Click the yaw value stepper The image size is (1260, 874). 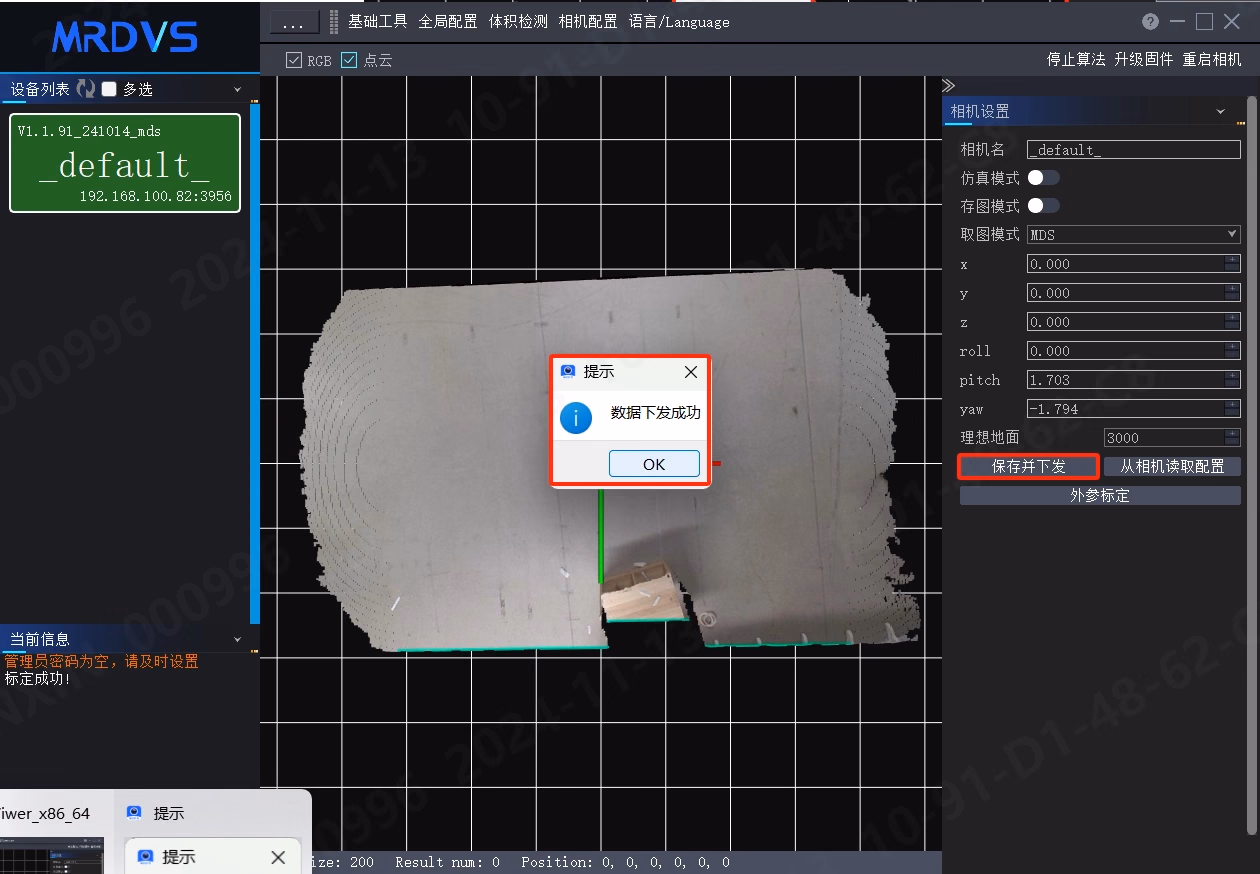pyautogui.click(x=1232, y=409)
